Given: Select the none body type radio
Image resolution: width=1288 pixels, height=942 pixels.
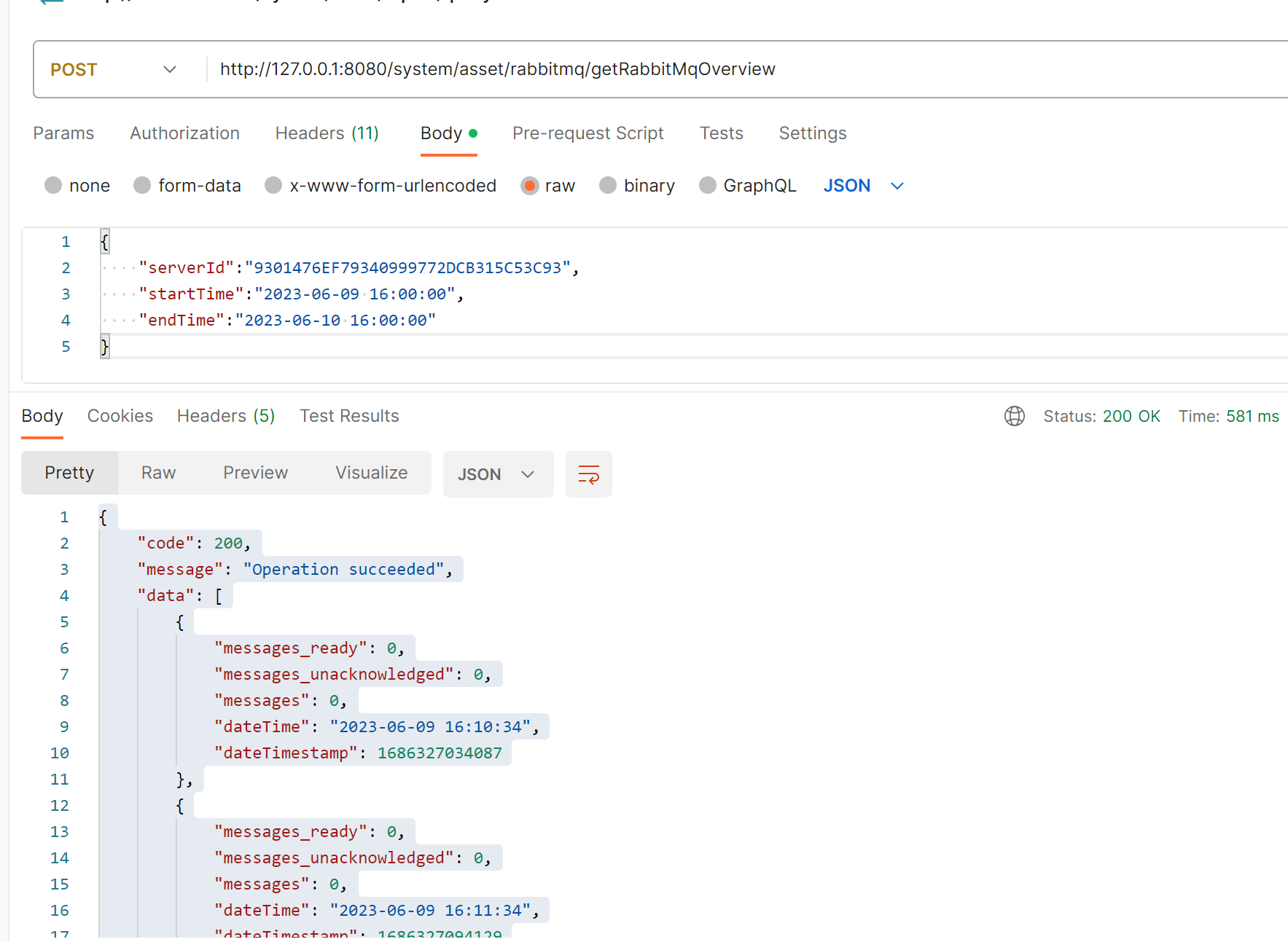Looking at the screenshot, I should click(x=53, y=186).
